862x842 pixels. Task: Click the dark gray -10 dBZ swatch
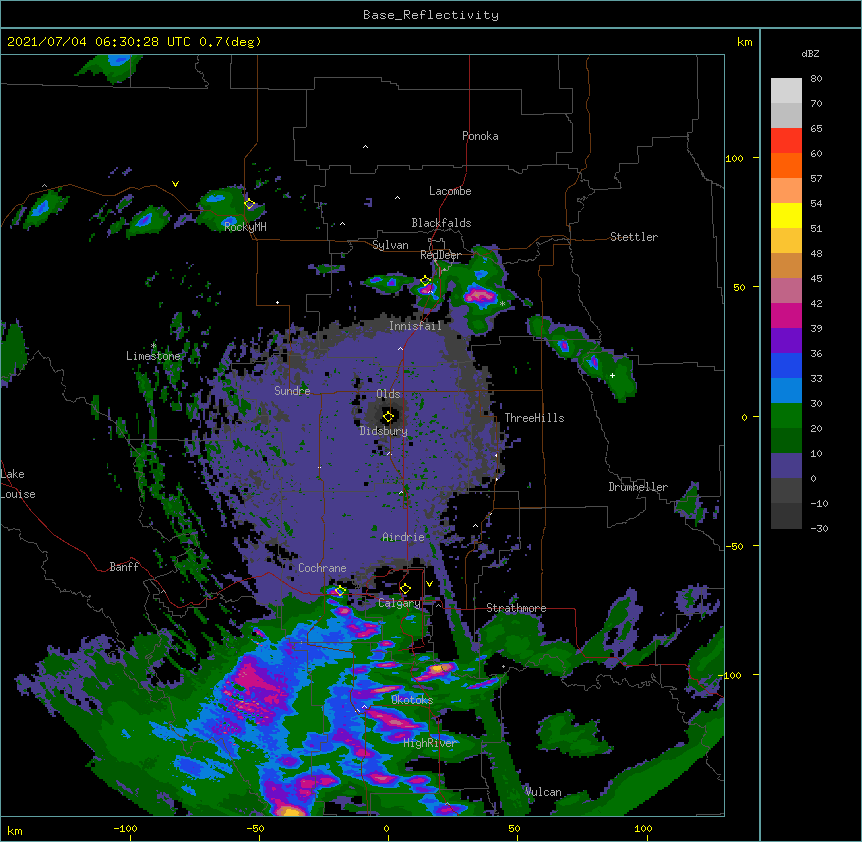(x=786, y=516)
